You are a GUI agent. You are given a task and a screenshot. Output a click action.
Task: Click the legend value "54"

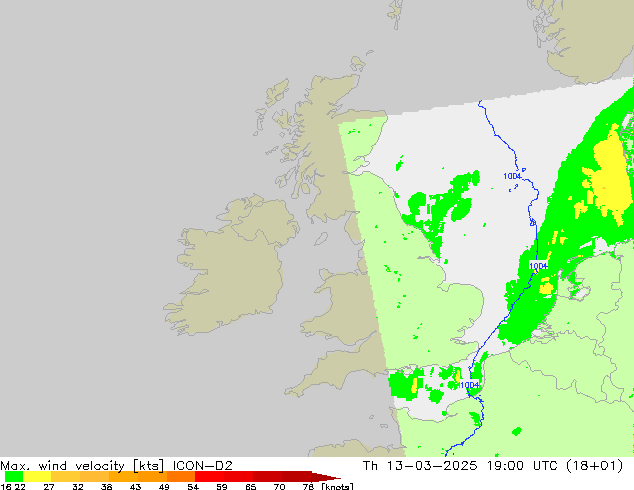pyautogui.click(x=193, y=486)
